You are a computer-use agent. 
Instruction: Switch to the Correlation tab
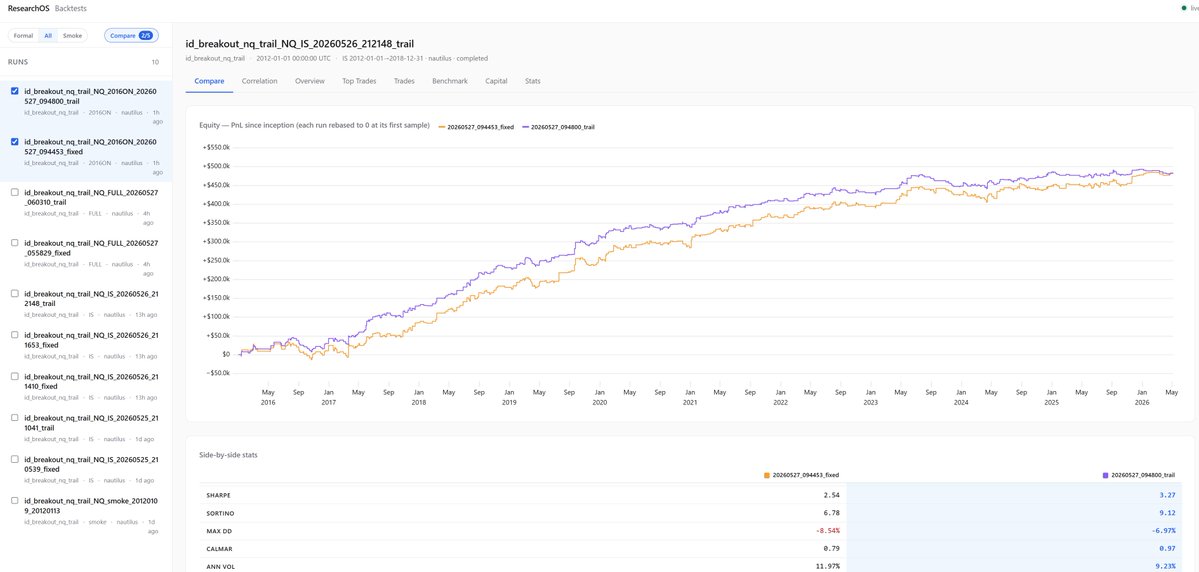tap(259, 81)
